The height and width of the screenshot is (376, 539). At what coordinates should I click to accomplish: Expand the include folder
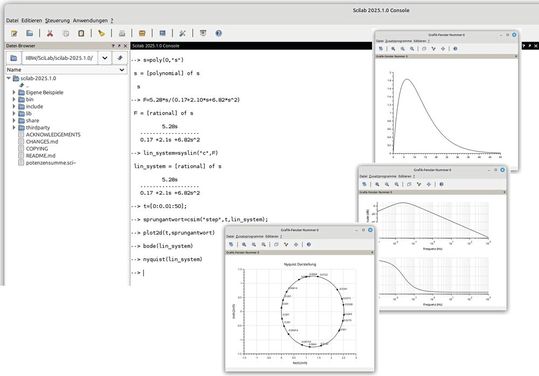coord(14,107)
